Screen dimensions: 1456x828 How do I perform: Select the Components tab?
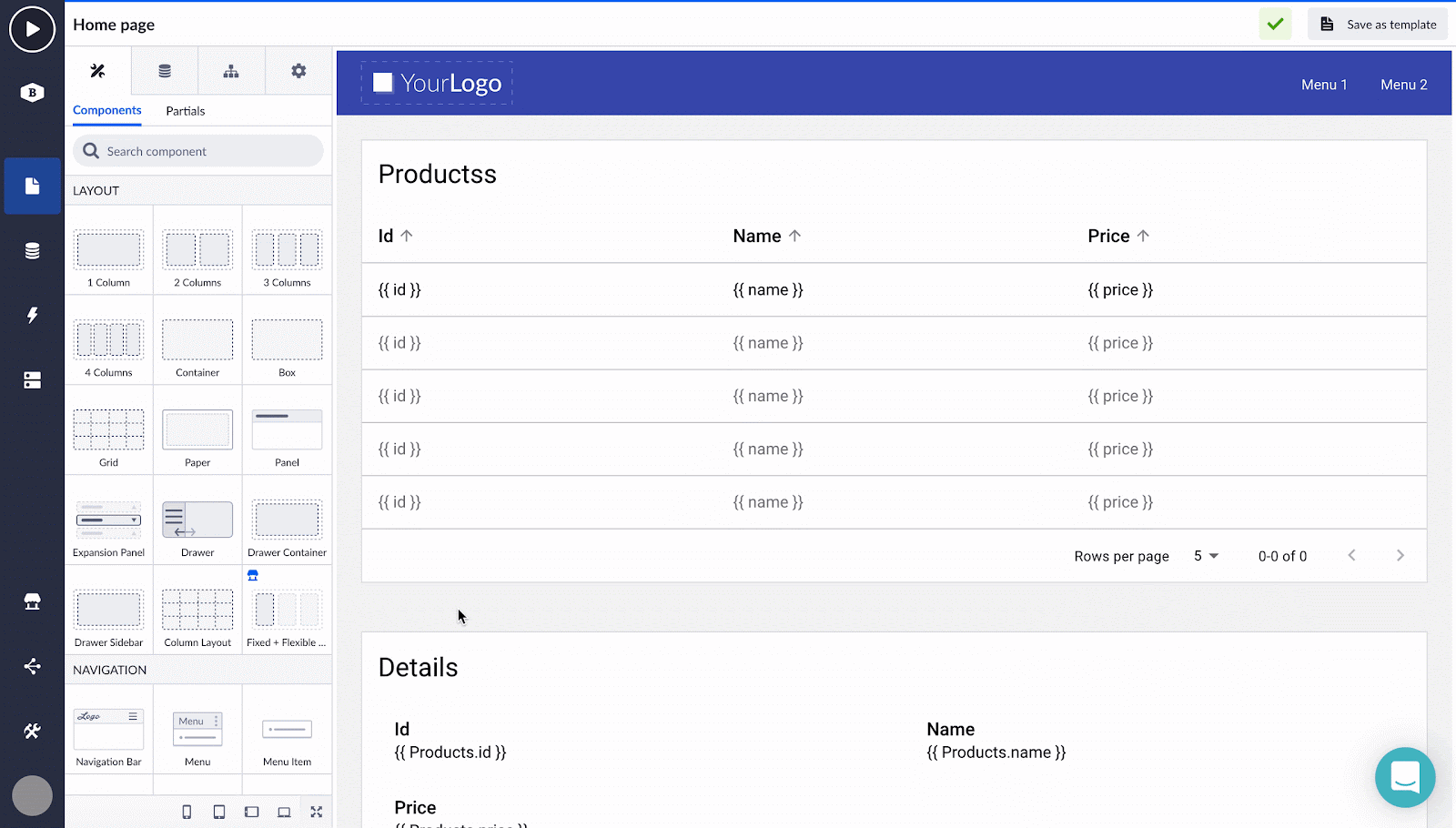(x=107, y=110)
